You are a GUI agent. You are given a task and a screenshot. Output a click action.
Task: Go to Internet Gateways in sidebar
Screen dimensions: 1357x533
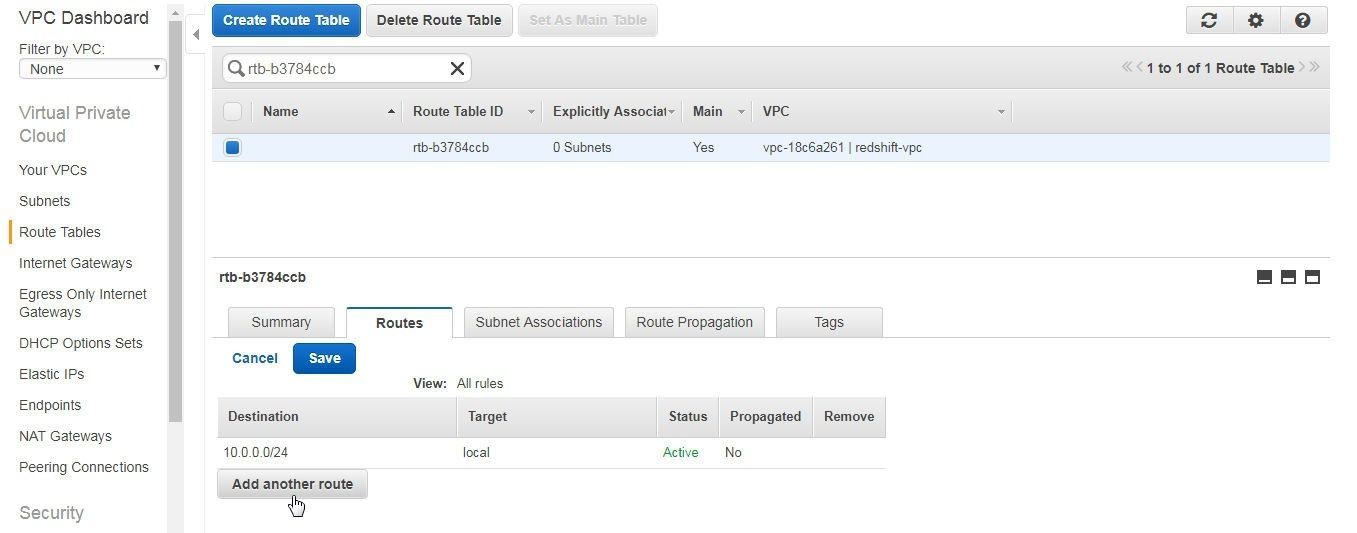(x=75, y=263)
